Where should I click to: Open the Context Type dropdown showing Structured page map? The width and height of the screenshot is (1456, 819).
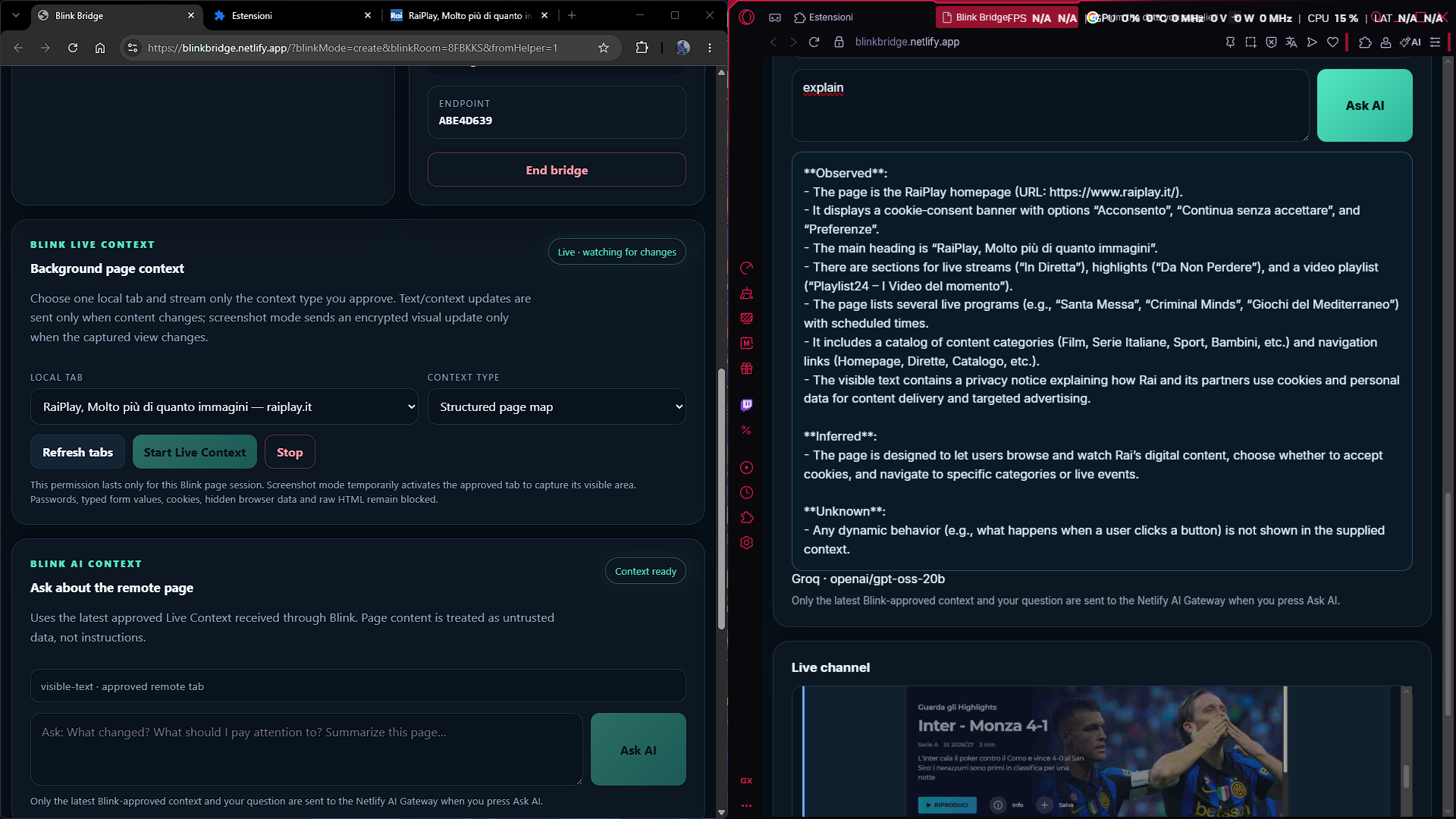coord(557,407)
